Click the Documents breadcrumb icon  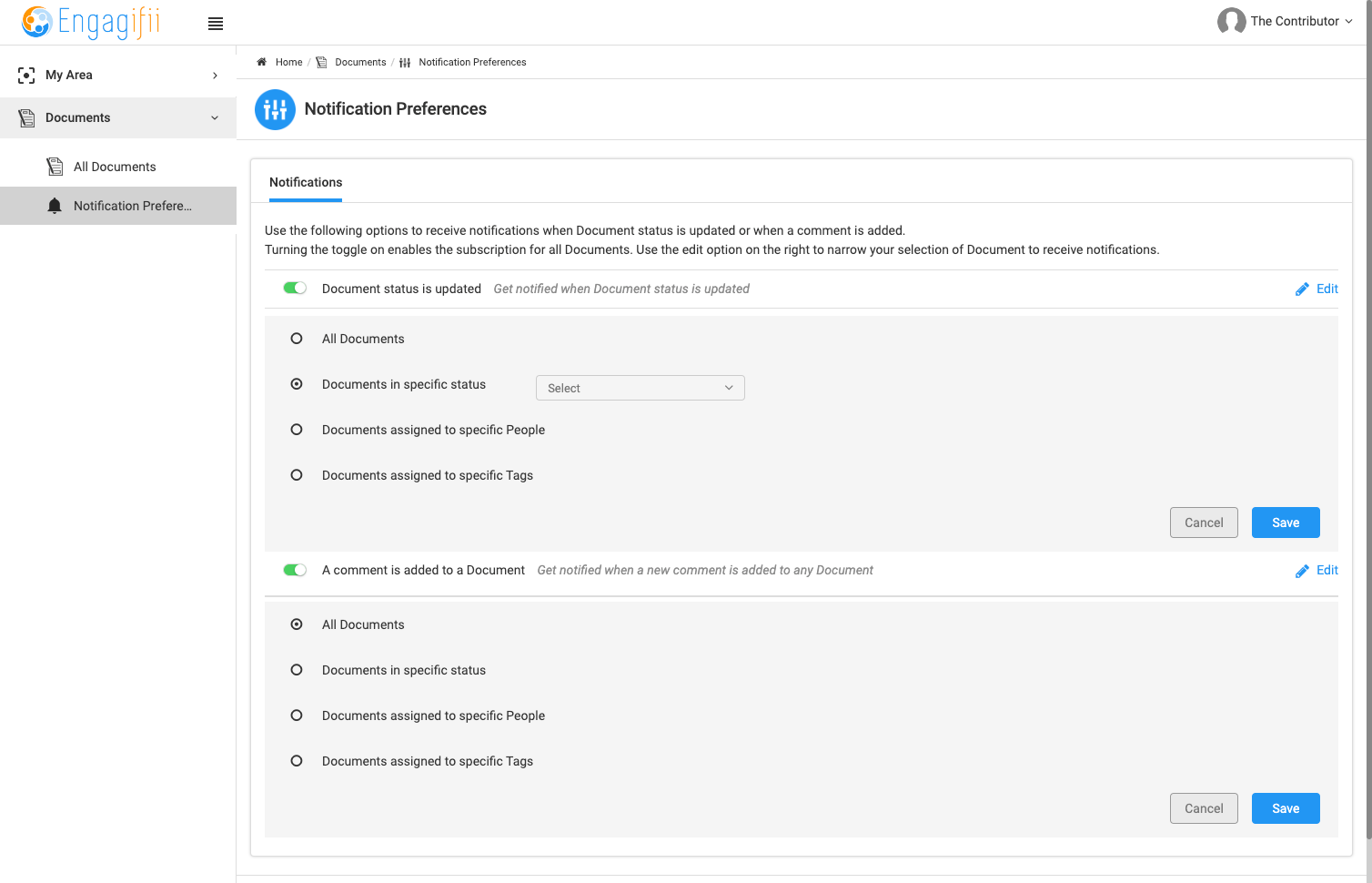[x=321, y=62]
